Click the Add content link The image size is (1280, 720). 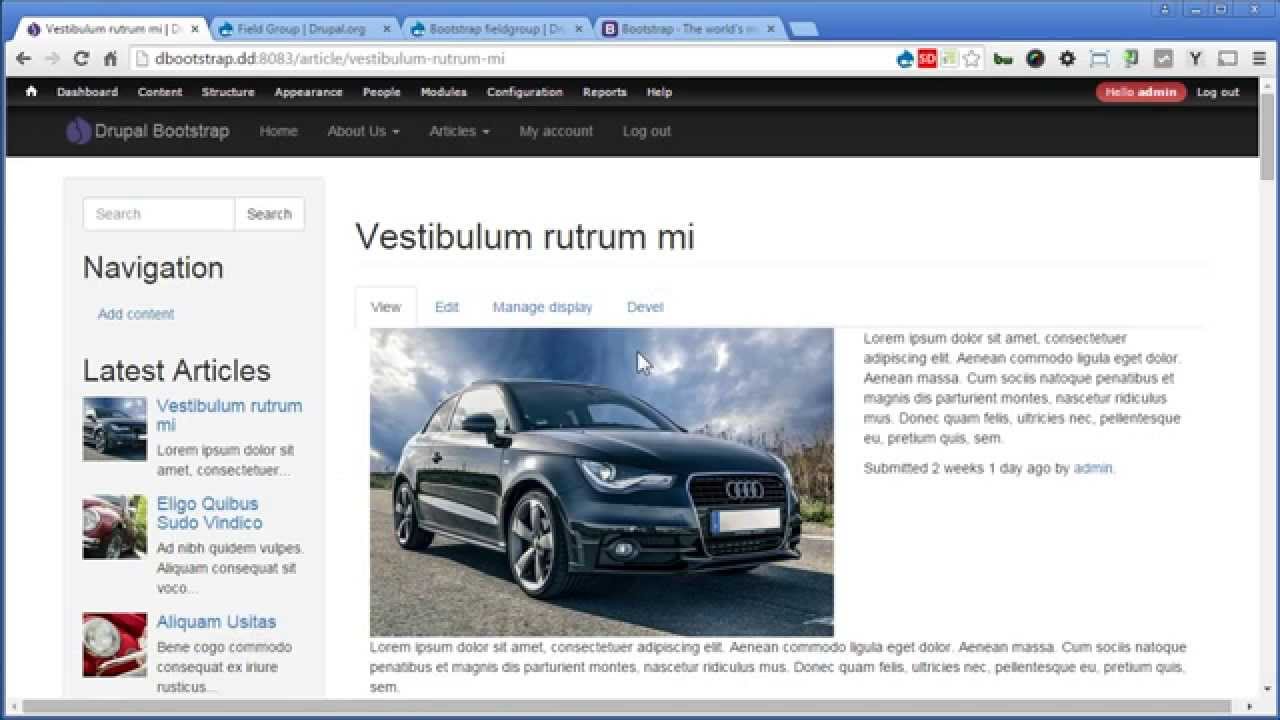tap(136, 314)
